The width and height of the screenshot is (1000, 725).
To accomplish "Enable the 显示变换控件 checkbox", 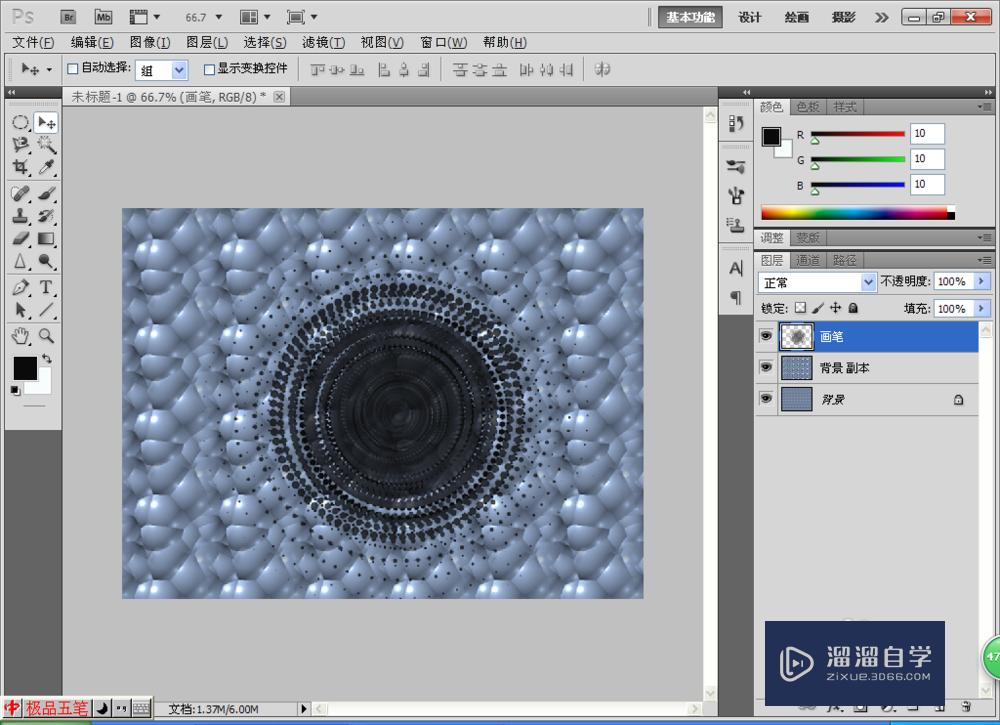I will coord(209,69).
